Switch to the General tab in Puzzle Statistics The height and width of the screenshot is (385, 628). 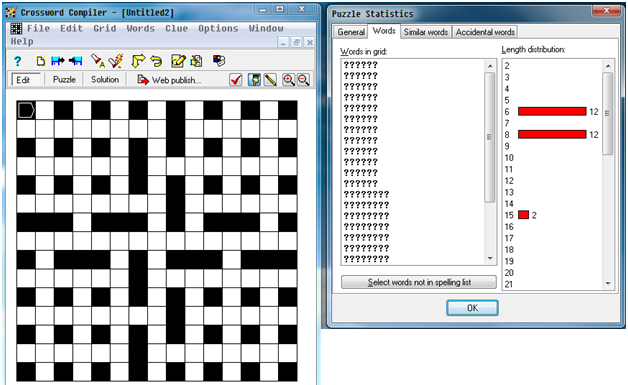[351, 32]
